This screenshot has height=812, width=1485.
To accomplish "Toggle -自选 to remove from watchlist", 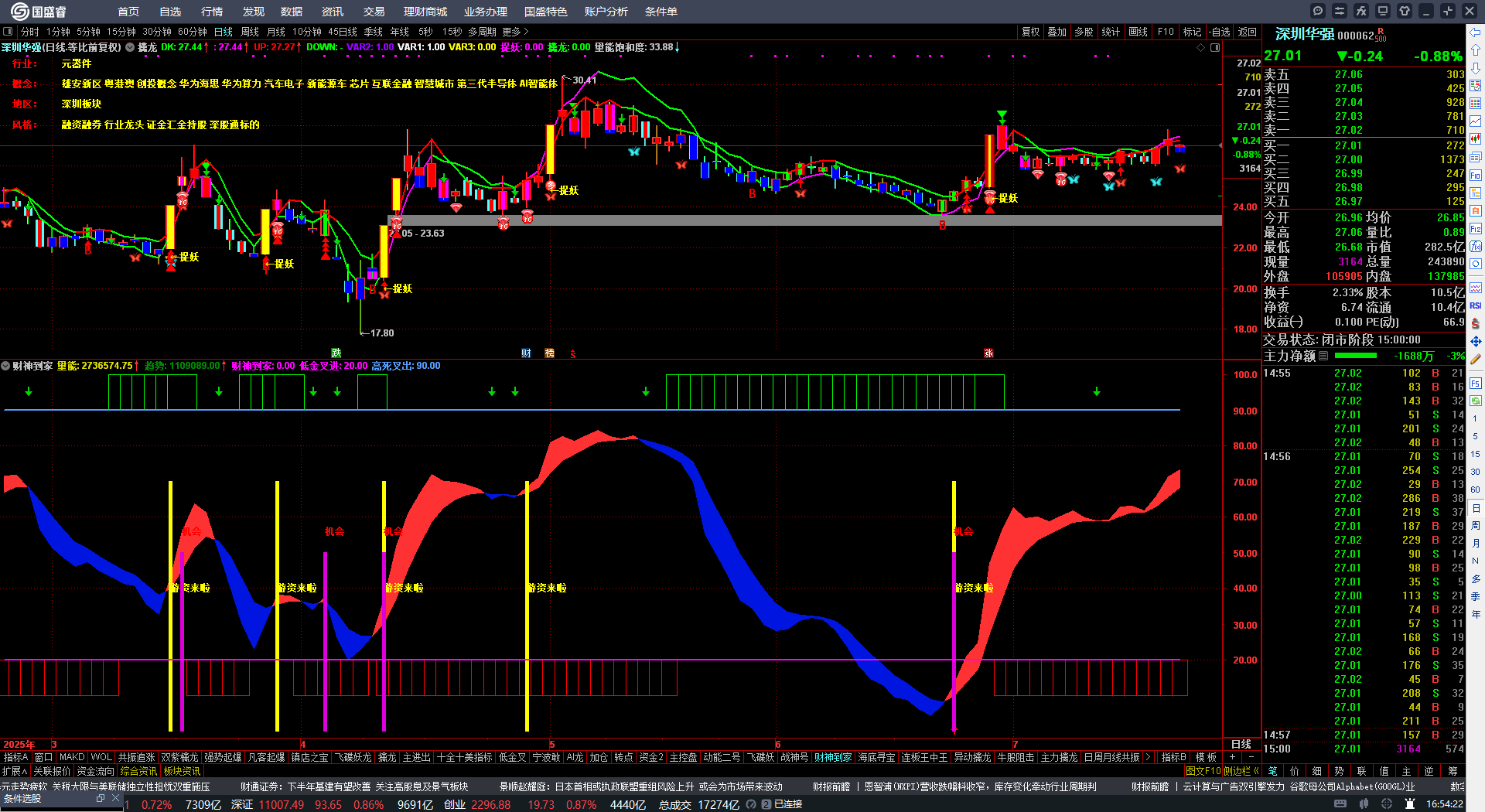I will click(x=1219, y=32).
